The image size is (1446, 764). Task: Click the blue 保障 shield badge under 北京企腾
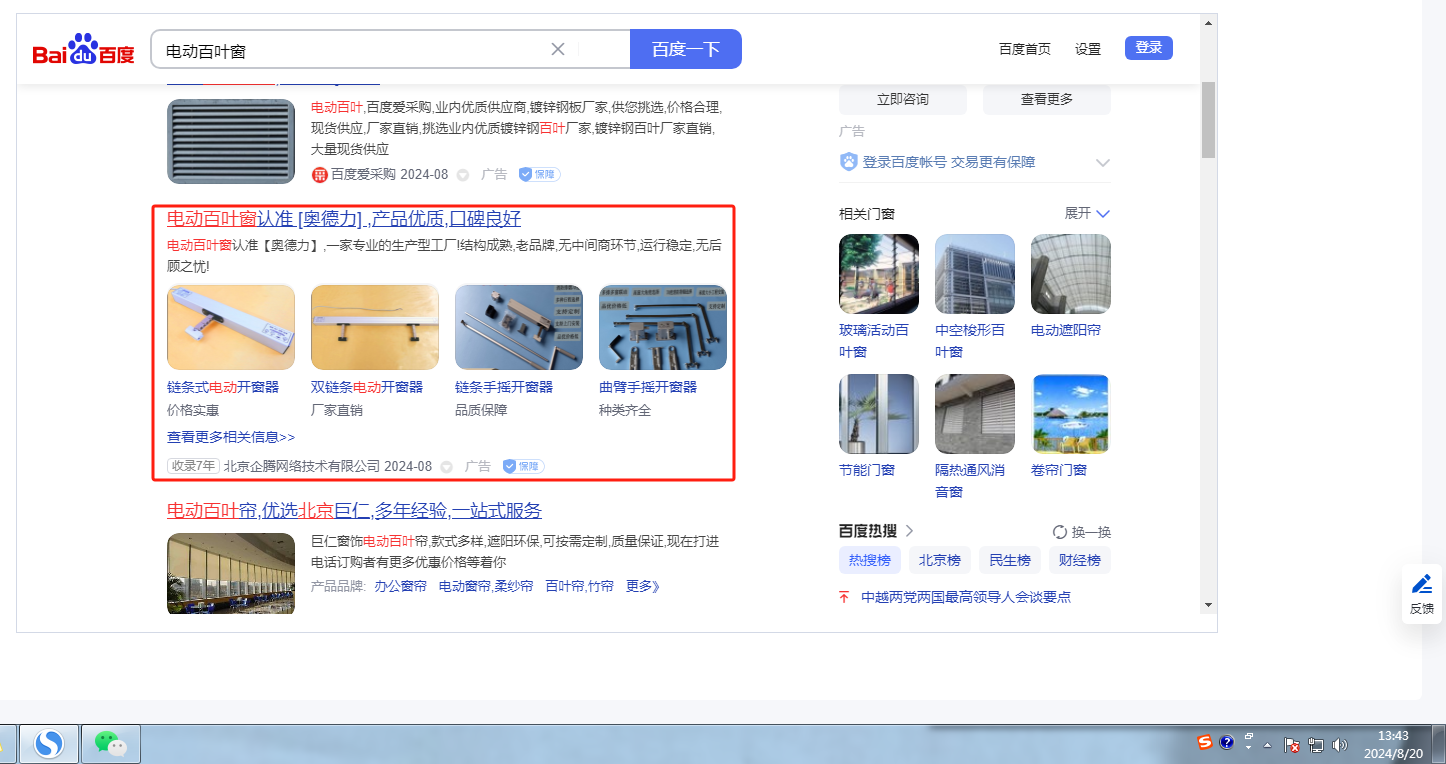tap(523, 466)
